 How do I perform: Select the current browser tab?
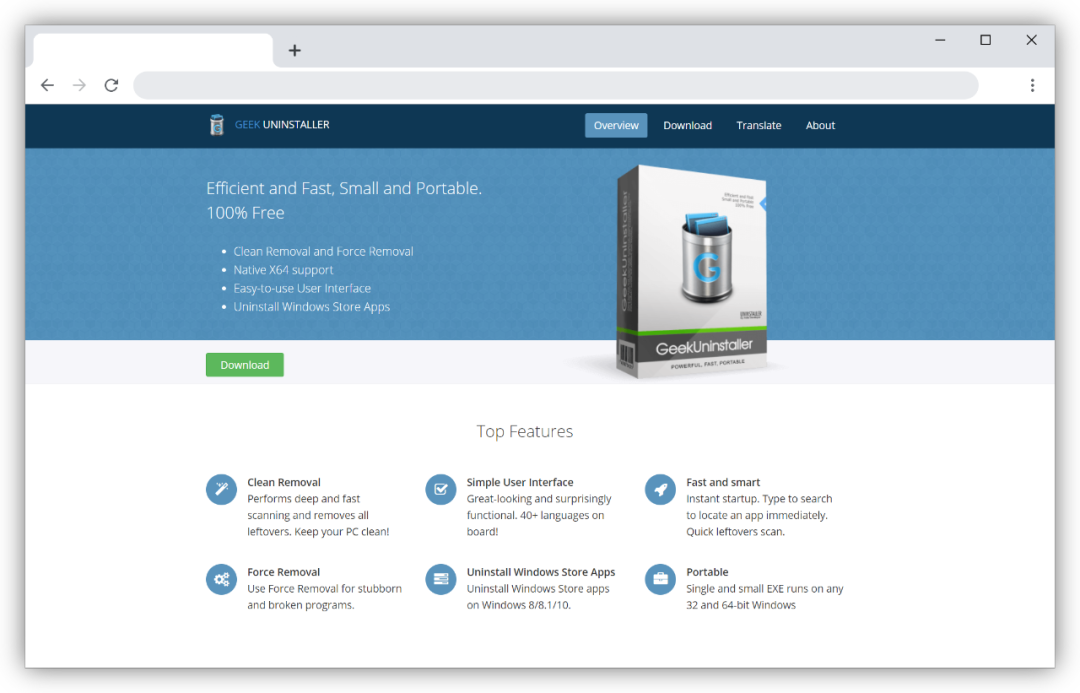(x=153, y=50)
